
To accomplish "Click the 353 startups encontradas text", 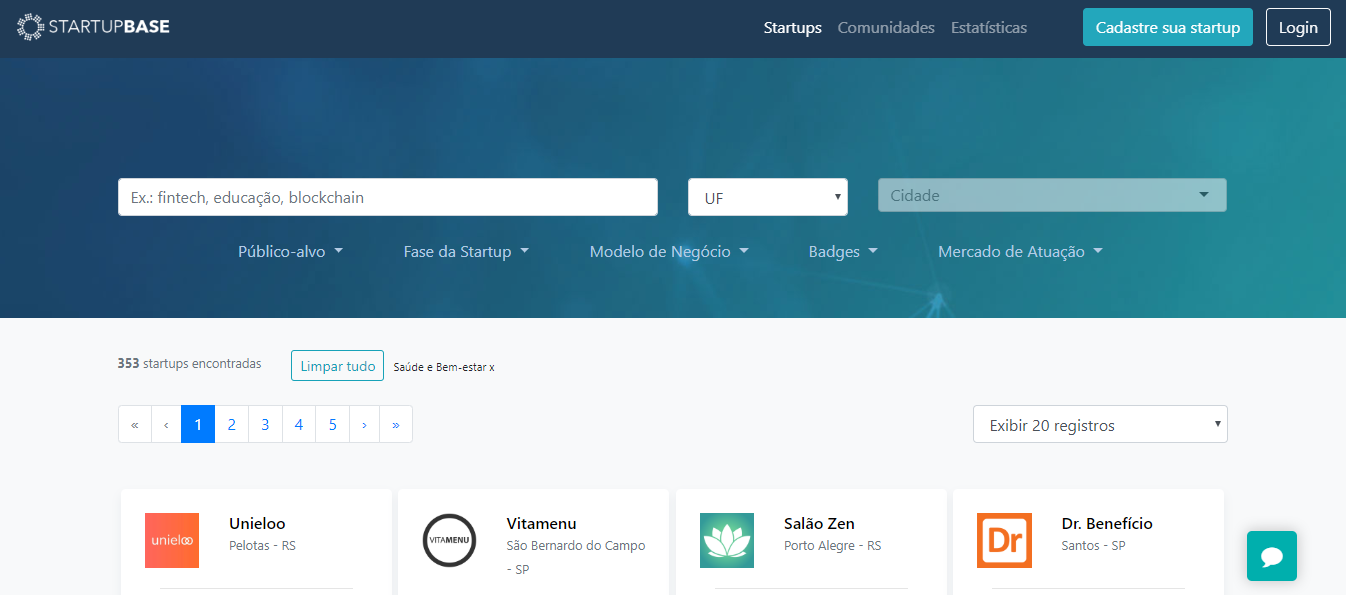I will pos(189,363).
